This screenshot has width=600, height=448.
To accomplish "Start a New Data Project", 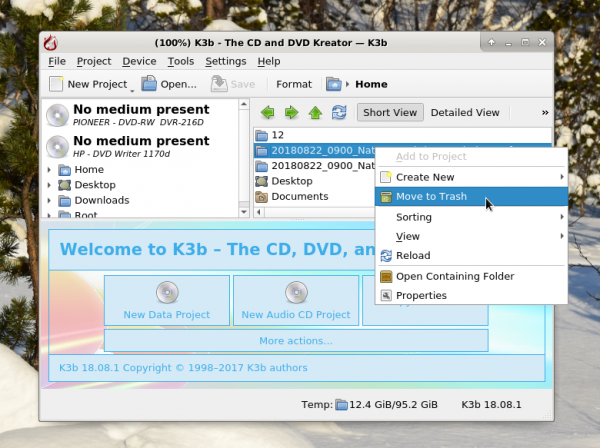I will point(167,300).
